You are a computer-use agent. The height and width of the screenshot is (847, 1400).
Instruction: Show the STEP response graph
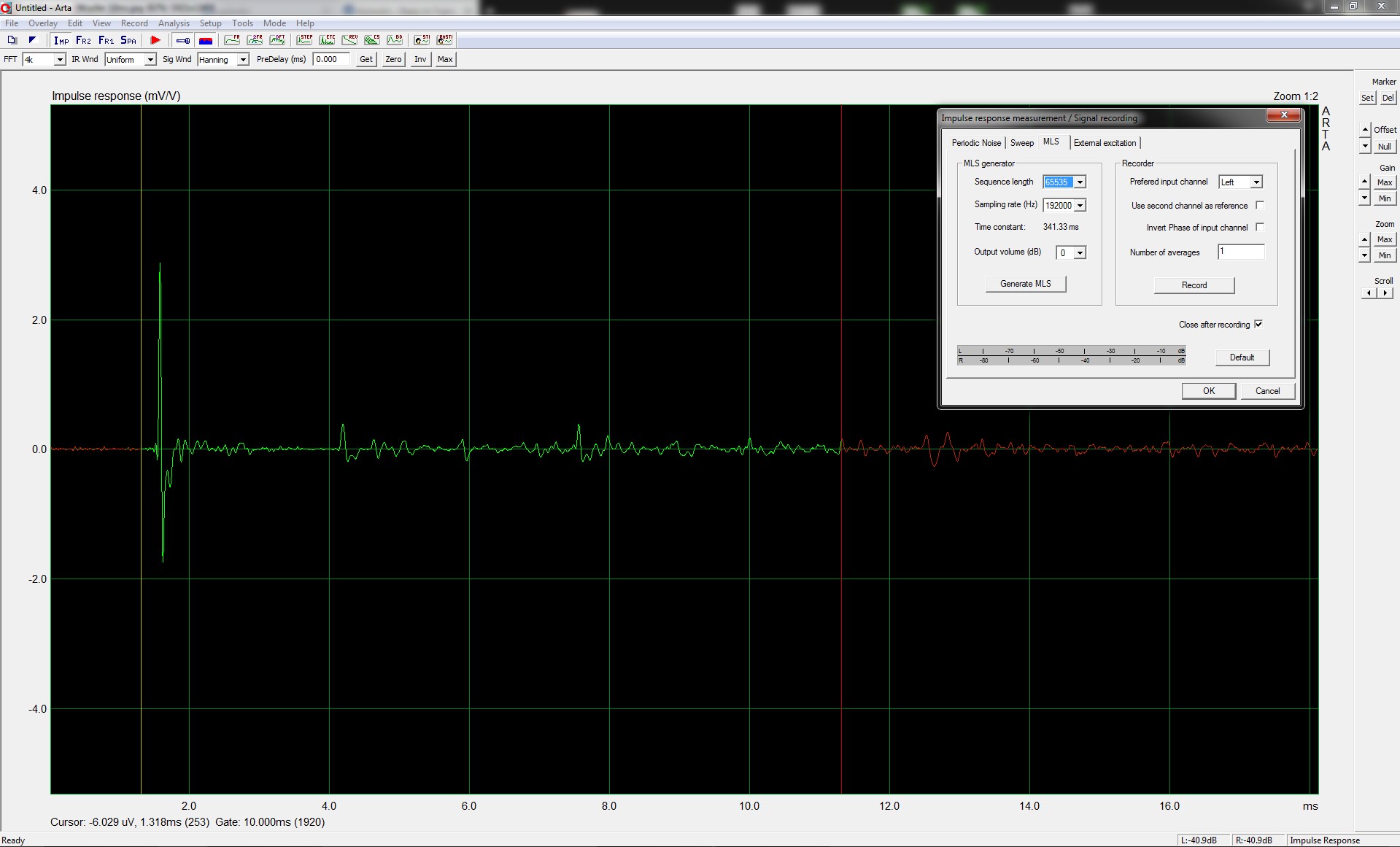(304, 40)
